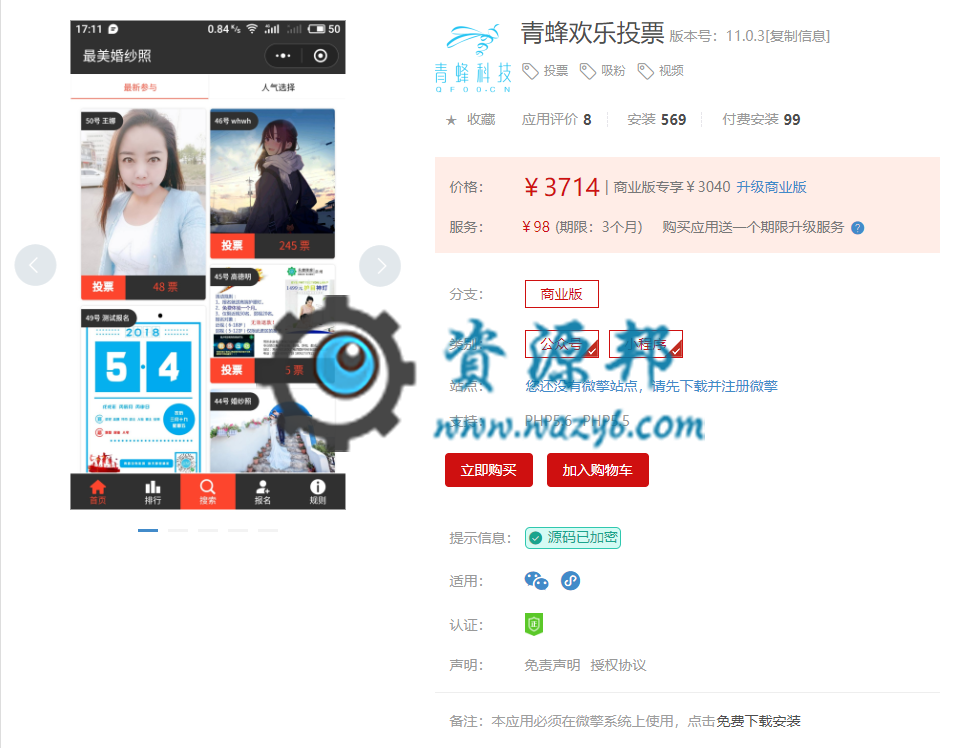Tap the 投票 button with 245 票
This screenshot has width=958, height=748.
(x=232, y=246)
